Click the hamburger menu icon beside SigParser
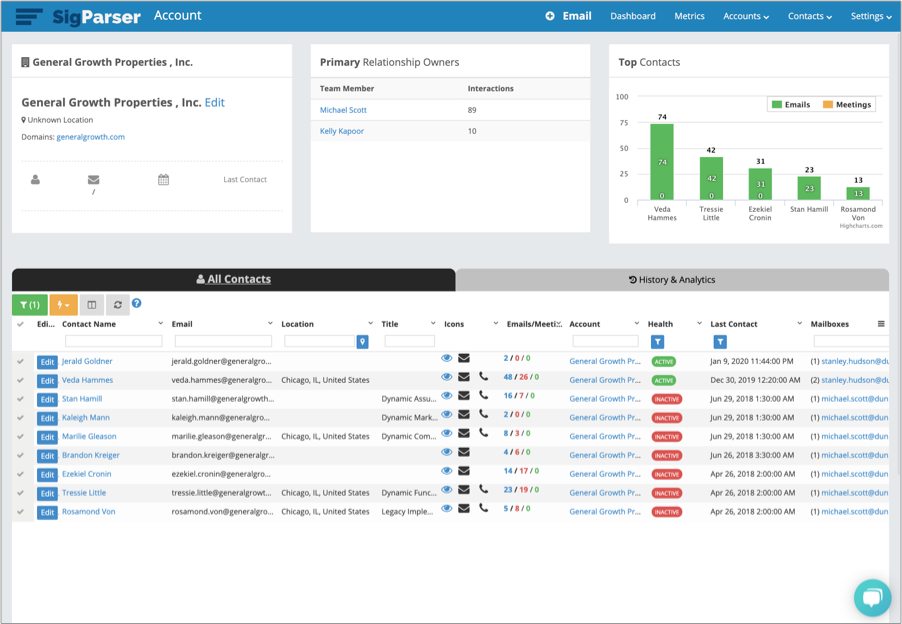 (x=29, y=17)
